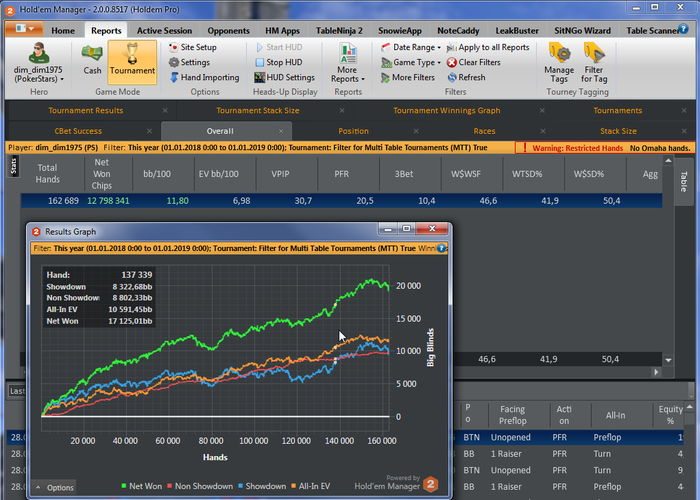Image resolution: width=700 pixels, height=500 pixels.
Task: Sort by the W$WSF column header
Action: (466, 174)
